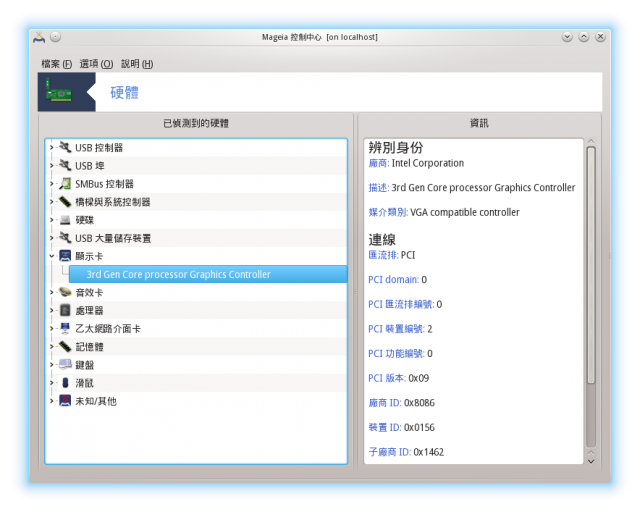Click the 匯流排: PCI line
Image resolution: width=640 pixels, height=512 pixels.
[391, 255]
